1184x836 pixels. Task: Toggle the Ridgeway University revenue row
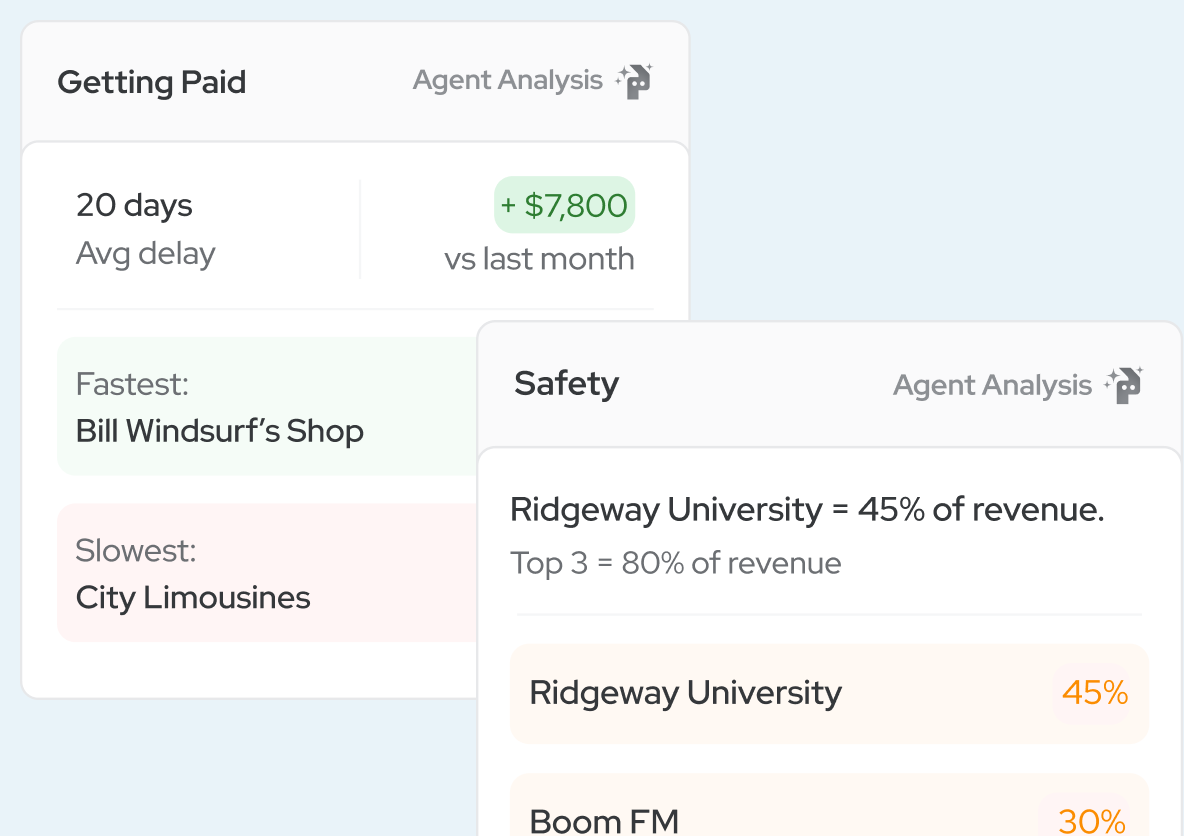click(830, 693)
